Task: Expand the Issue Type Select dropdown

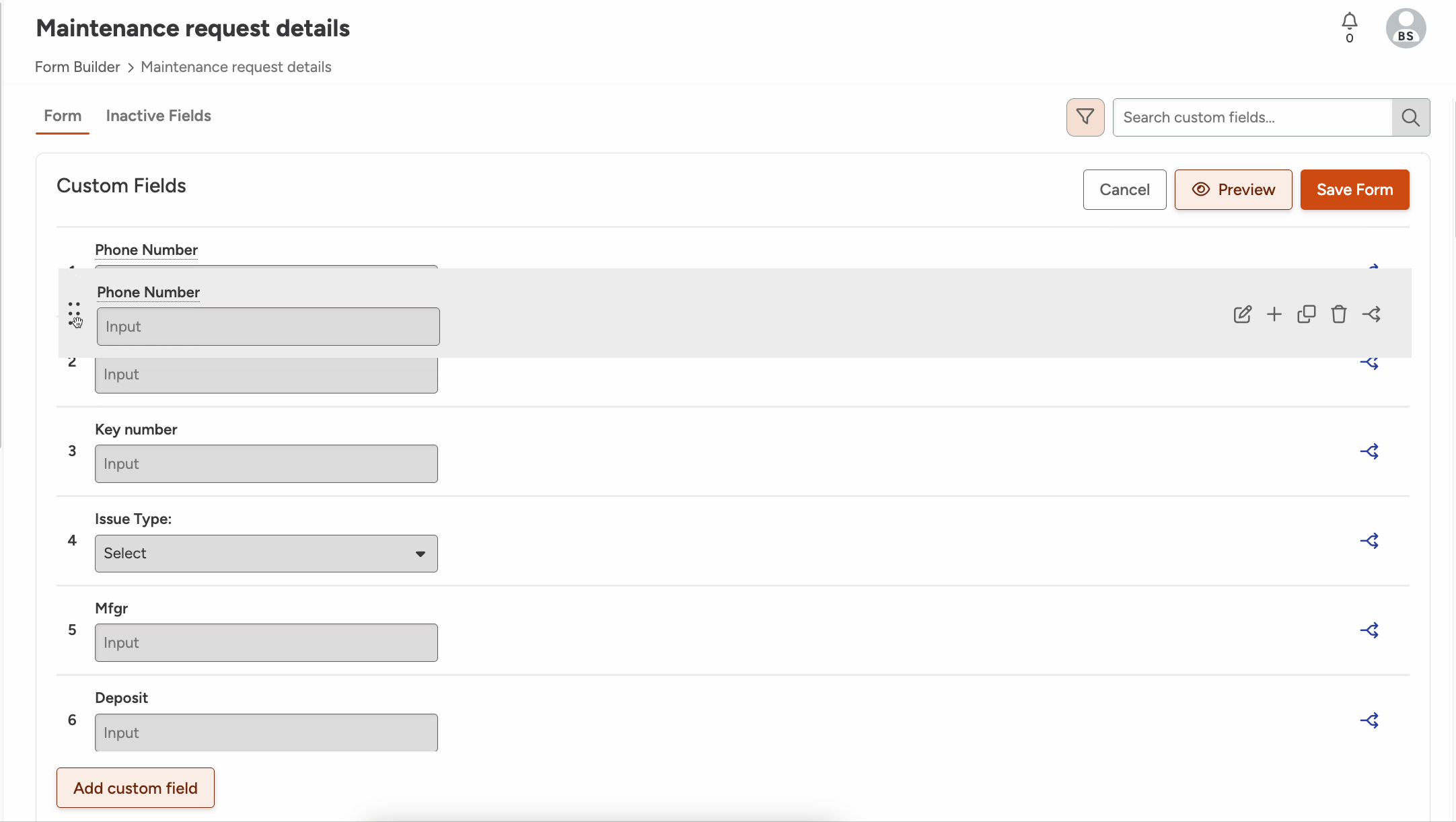Action: coord(266,554)
